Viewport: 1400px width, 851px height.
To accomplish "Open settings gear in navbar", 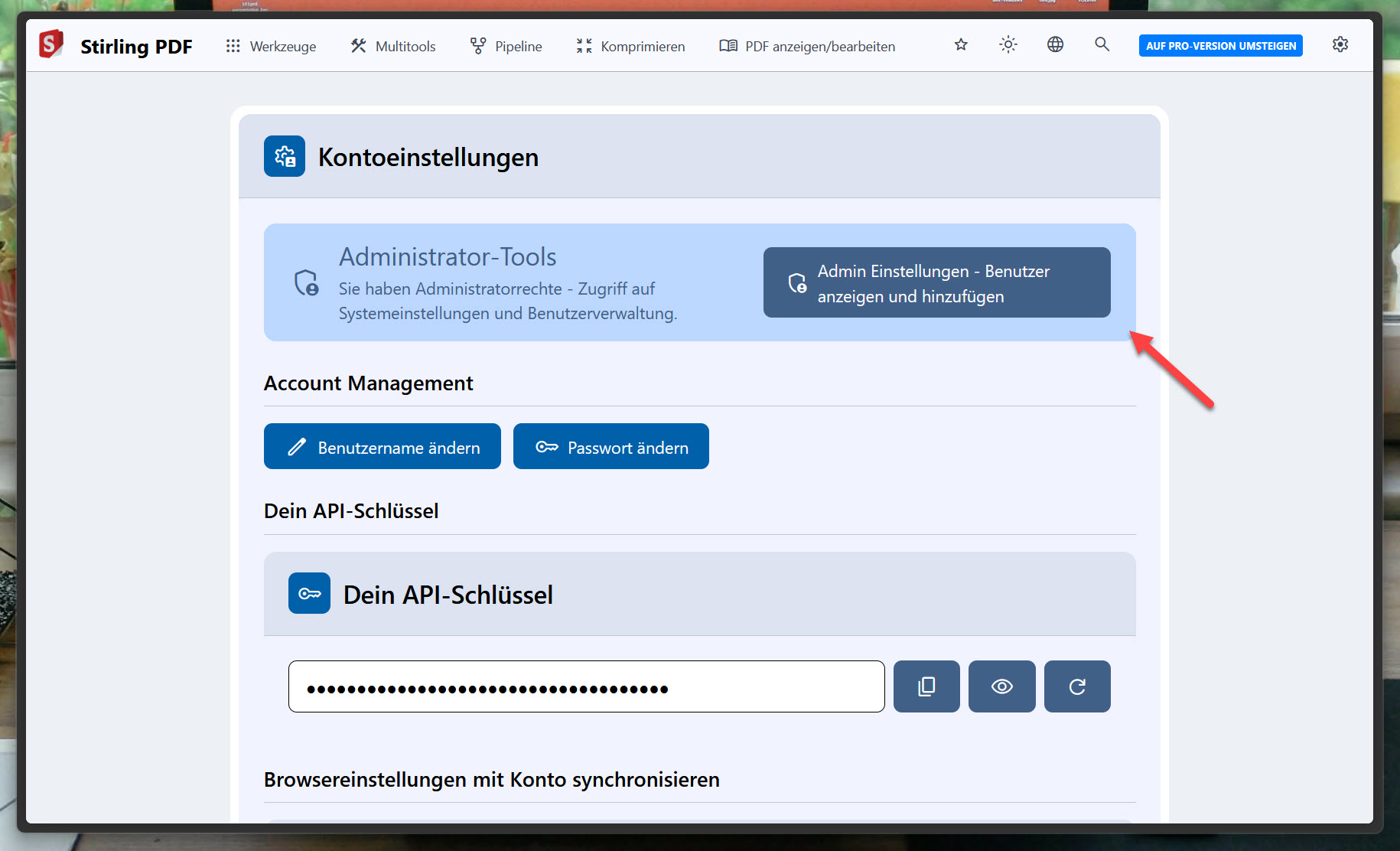I will [x=1340, y=45].
